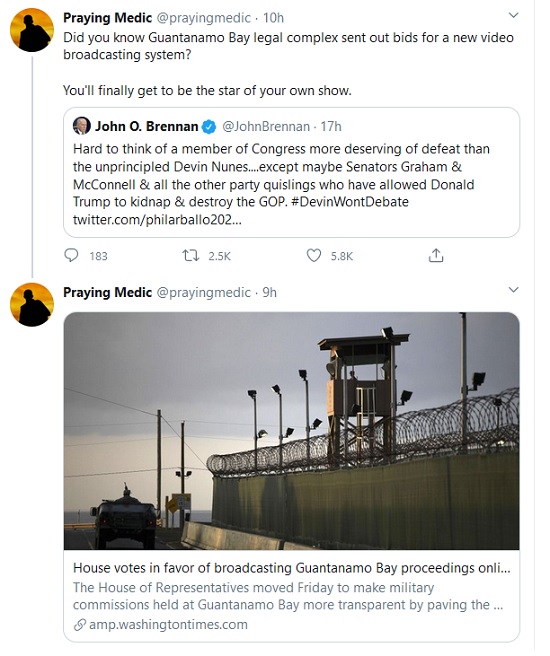Click the blue verified badge beside Brennan
The width and height of the screenshot is (550, 656).
[x=209, y=126]
